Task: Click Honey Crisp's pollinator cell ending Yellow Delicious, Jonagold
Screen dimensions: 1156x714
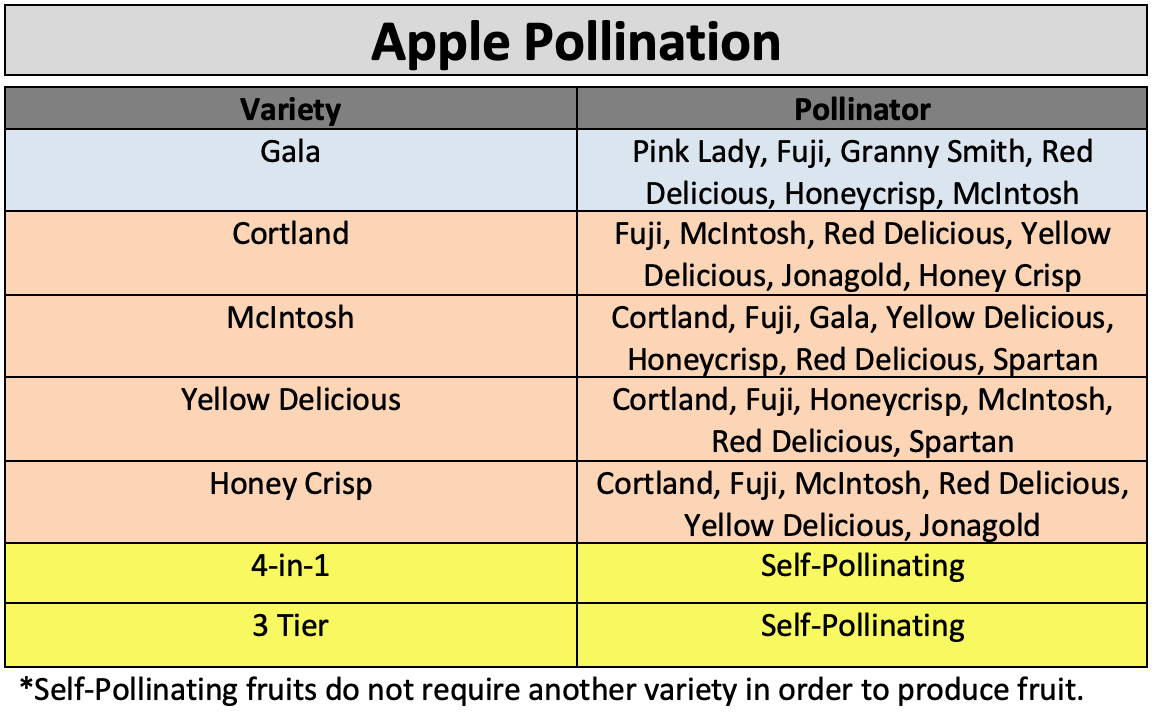Action: (x=862, y=502)
